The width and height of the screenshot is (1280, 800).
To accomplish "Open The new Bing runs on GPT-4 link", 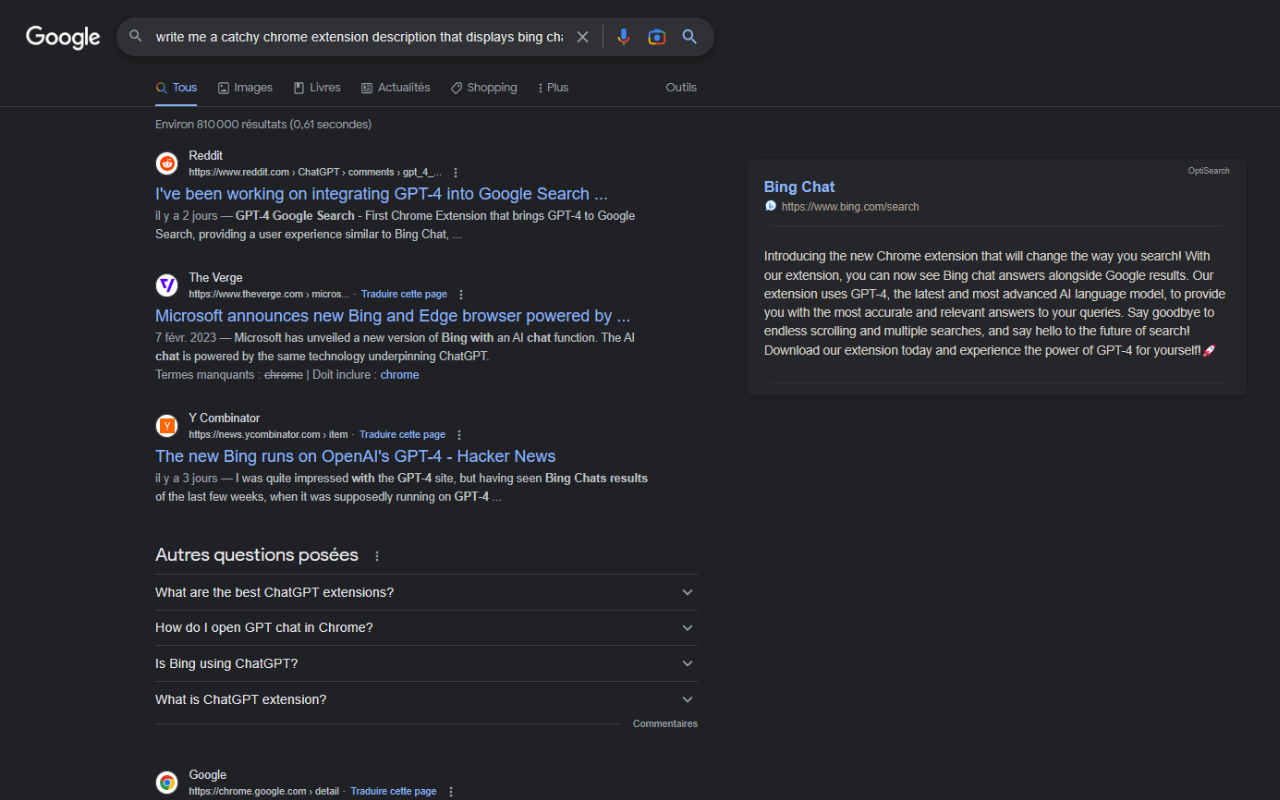I will tap(355, 456).
